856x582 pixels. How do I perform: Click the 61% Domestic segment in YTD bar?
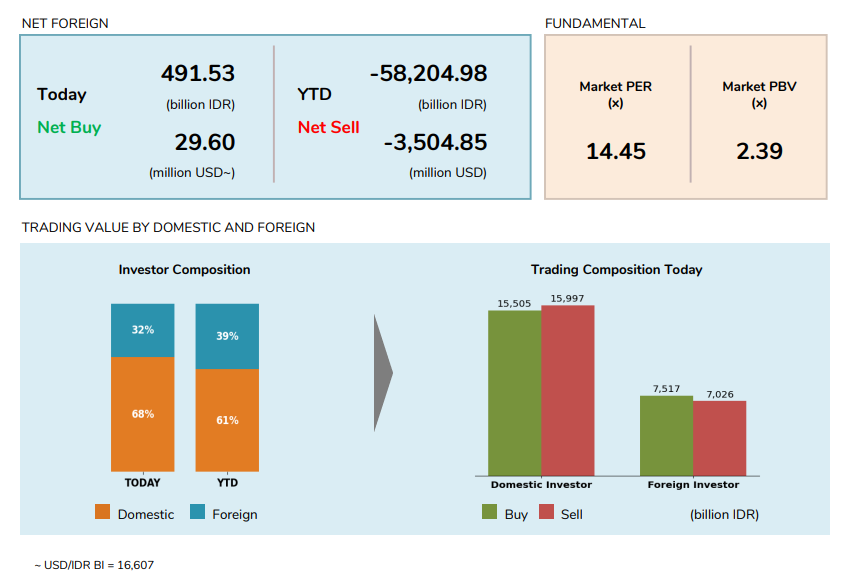[x=227, y=420]
